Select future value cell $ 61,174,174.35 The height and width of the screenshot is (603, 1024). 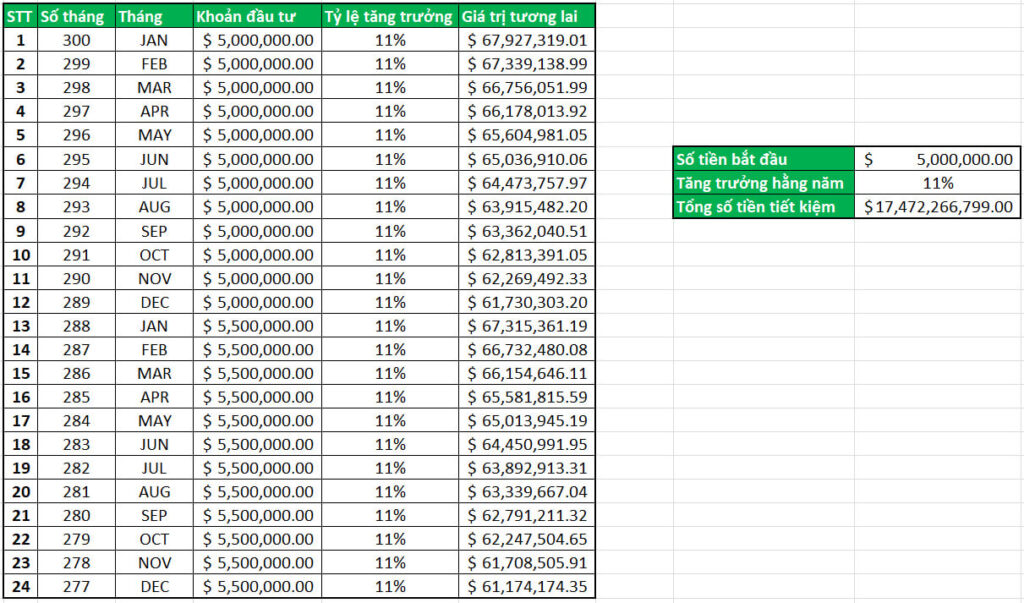coord(527,586)
